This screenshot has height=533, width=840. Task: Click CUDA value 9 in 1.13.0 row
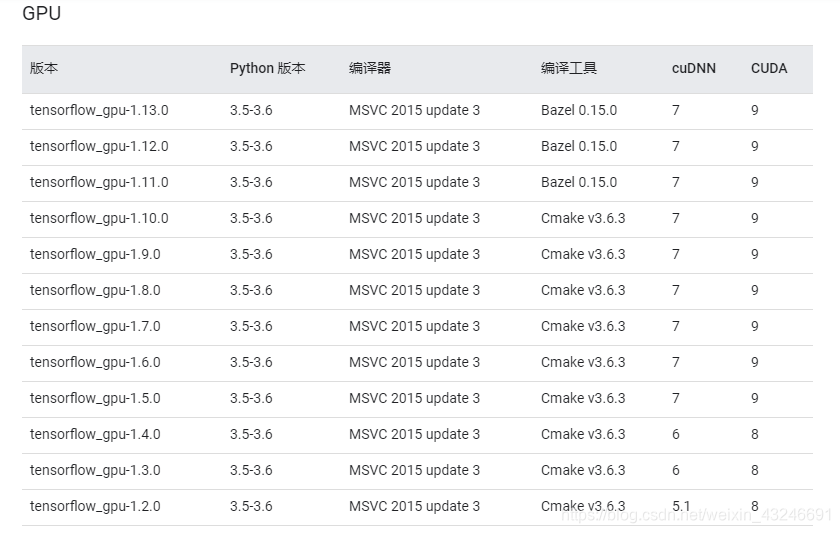point(755,110)
